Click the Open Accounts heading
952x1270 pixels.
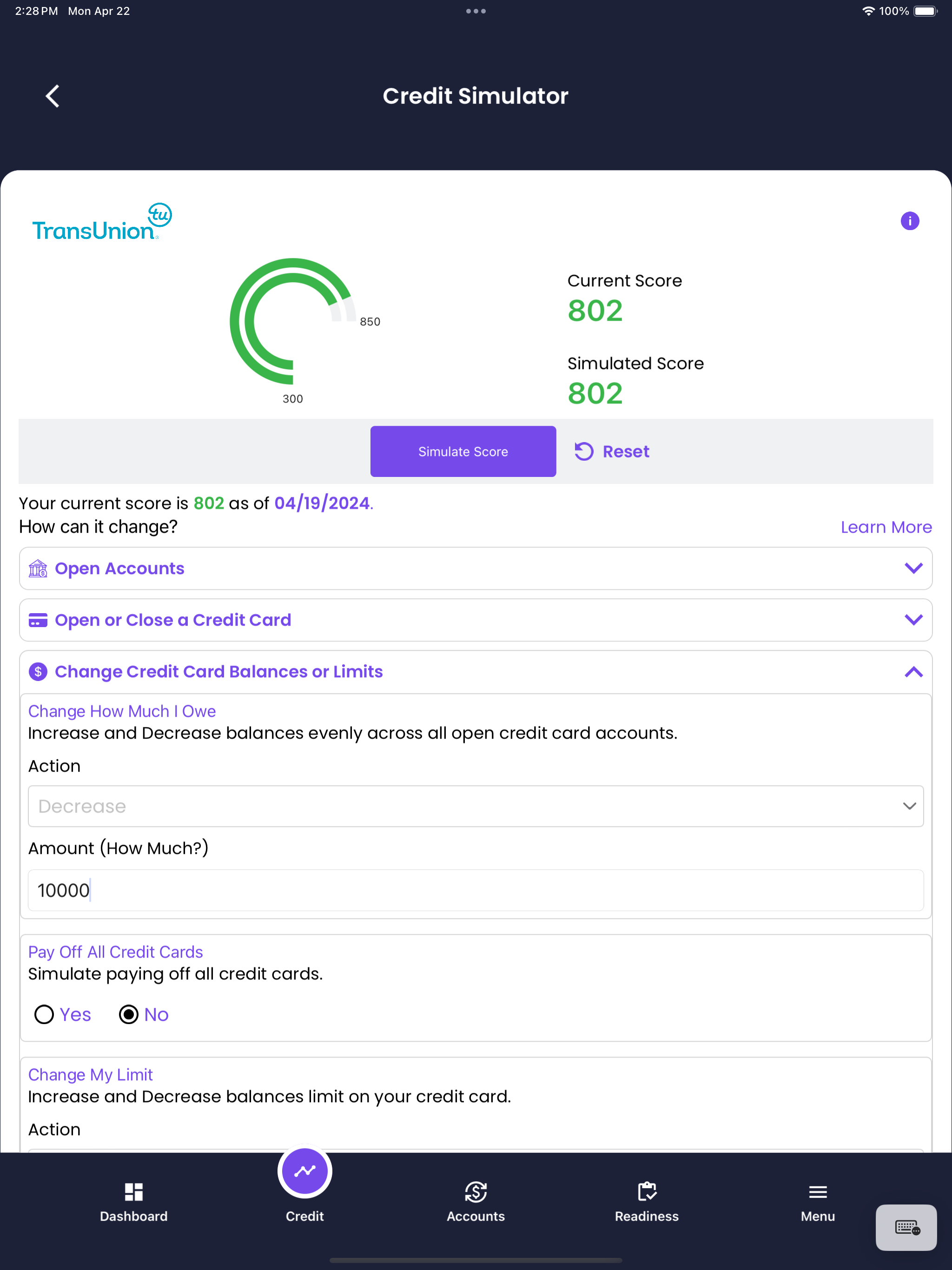pyautogui.click(x=119, y=569)
